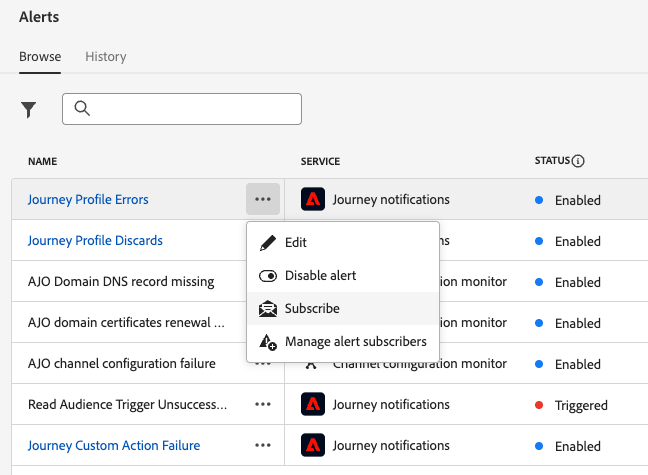Click the pencil icon next to Edit
This screenshot has height=475, width=648.
(x=267, y=242)
